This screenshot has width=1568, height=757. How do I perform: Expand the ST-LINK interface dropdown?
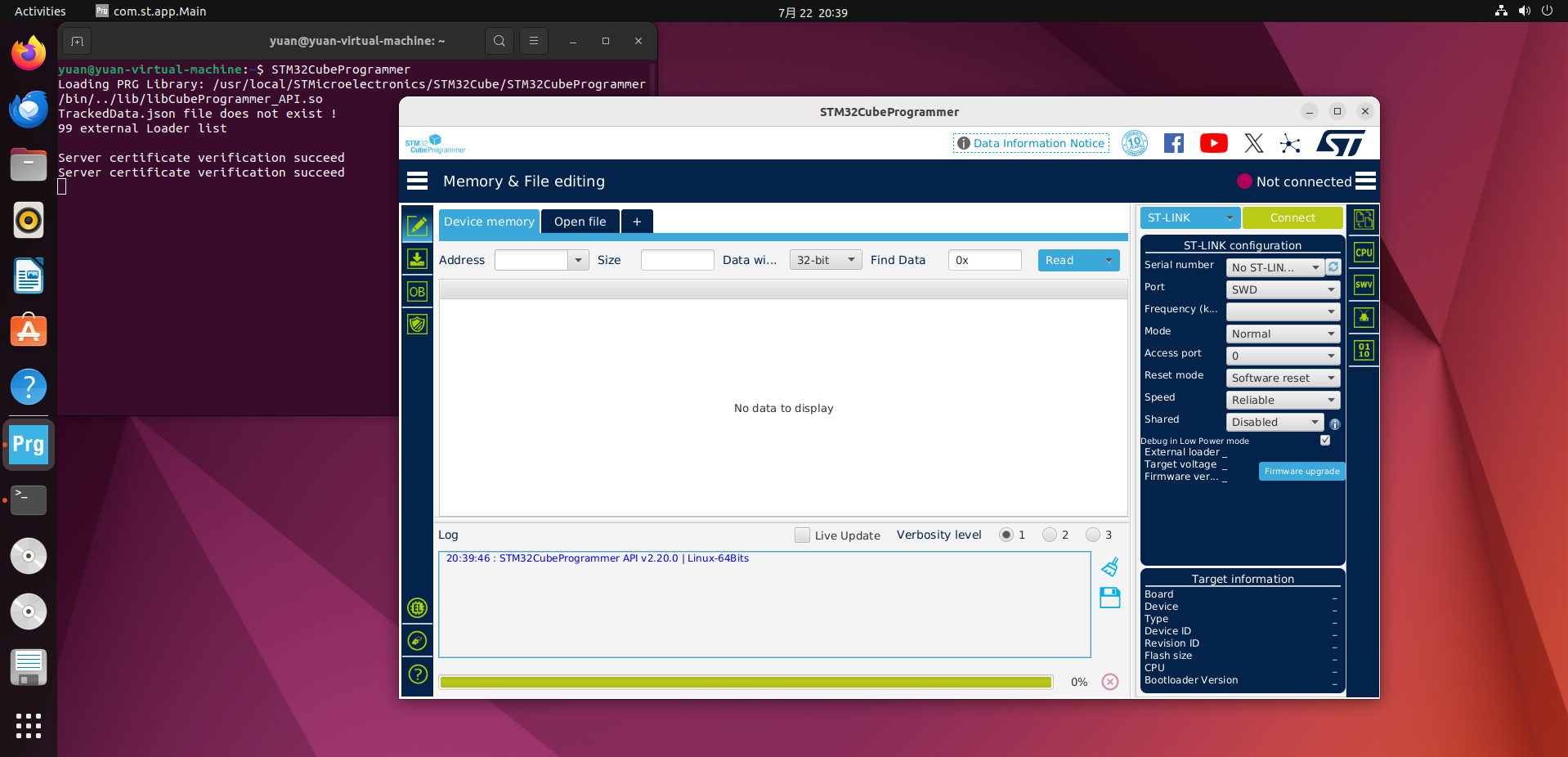1190,217
